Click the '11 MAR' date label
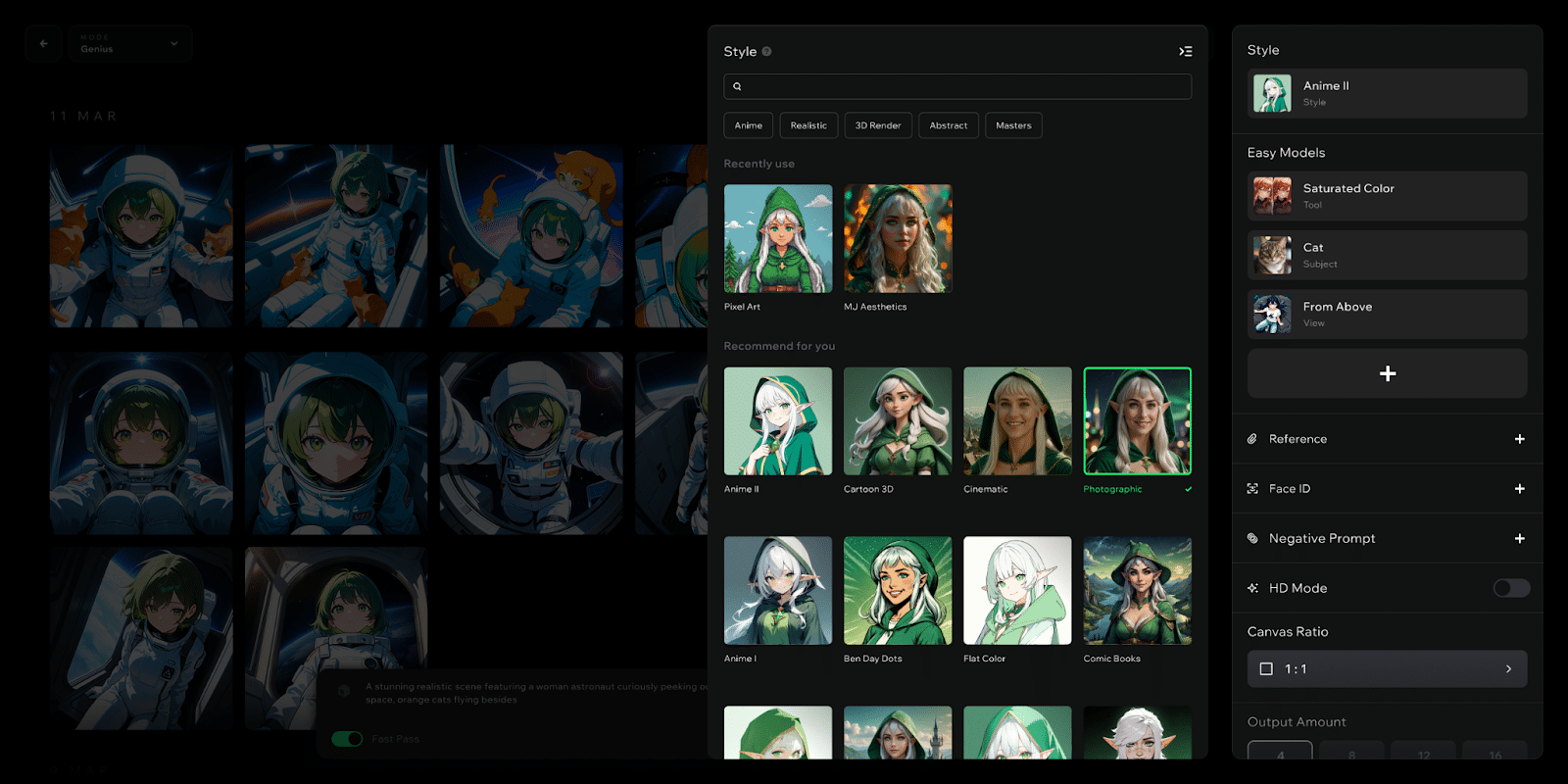Screen dimensions: 1568x784 [x=83, y=116]
